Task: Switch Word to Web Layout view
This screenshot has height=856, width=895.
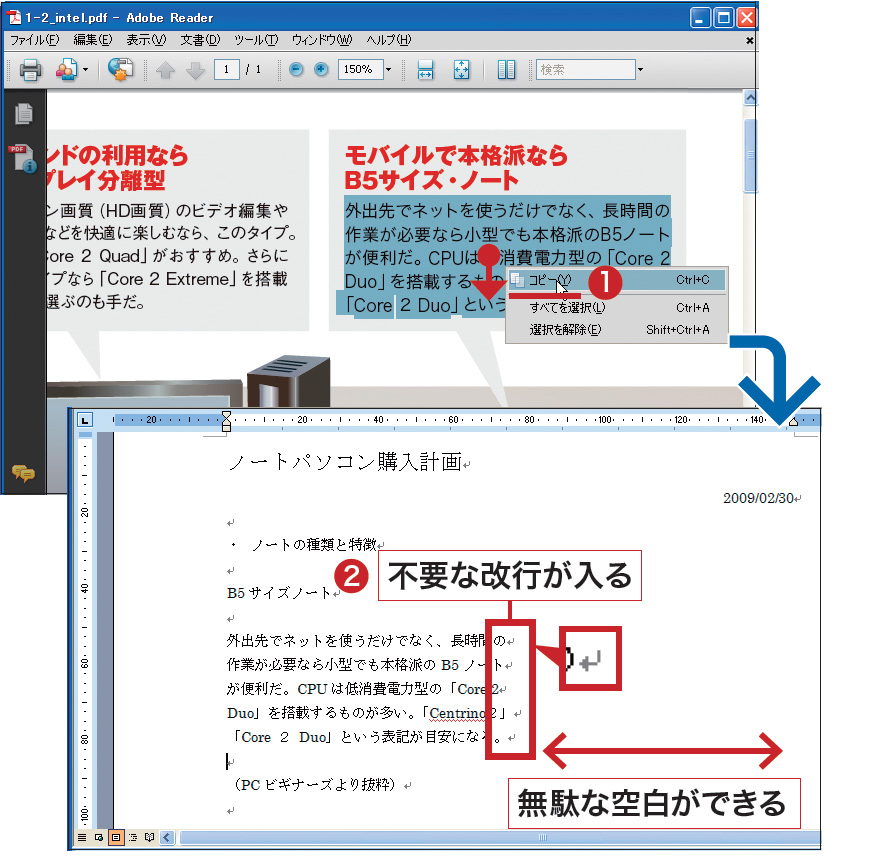Action: click(99, 838)
